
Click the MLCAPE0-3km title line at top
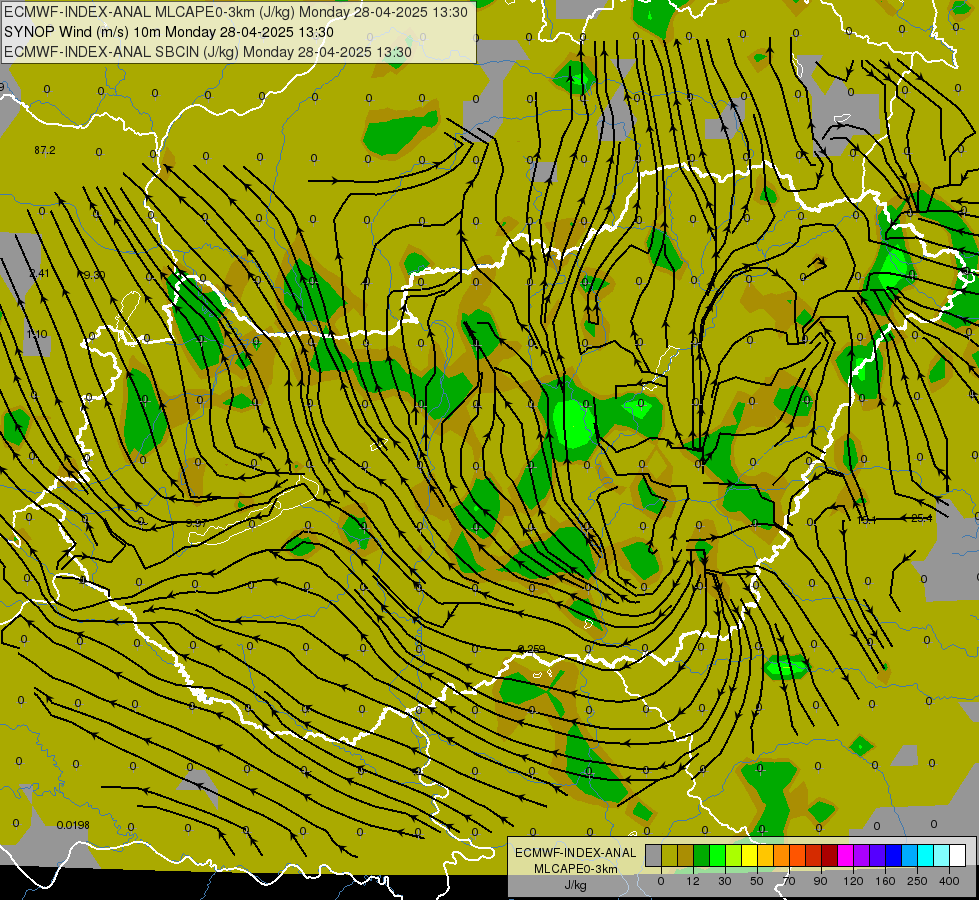235,12
